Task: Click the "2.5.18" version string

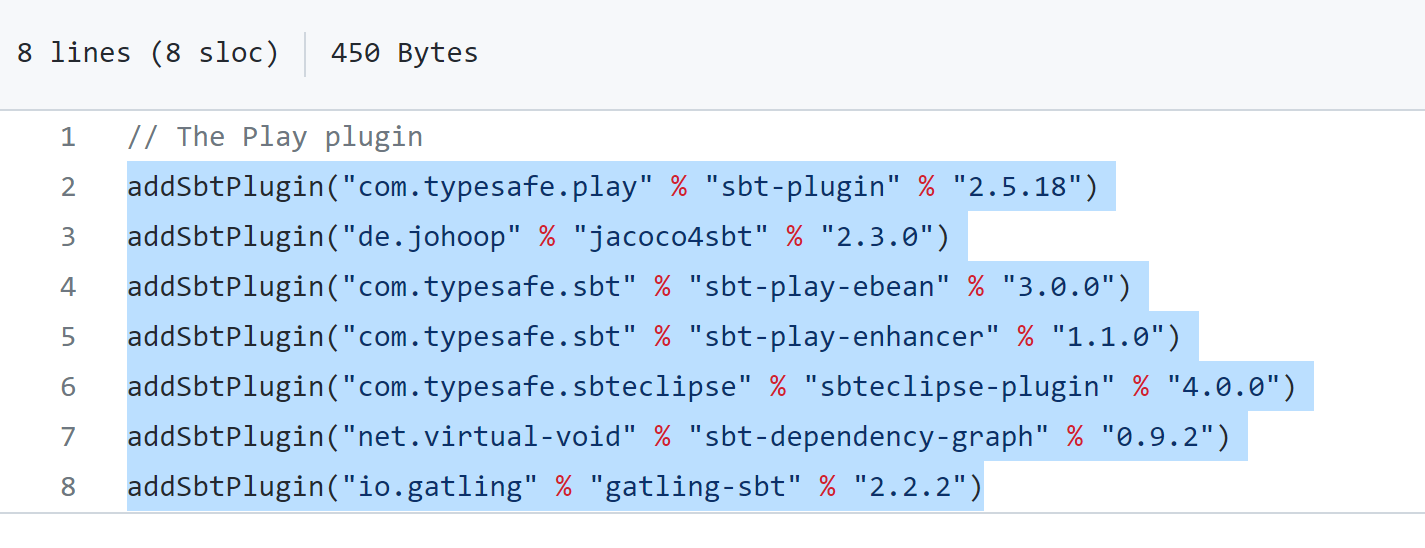Action: tap(1018, 187)
